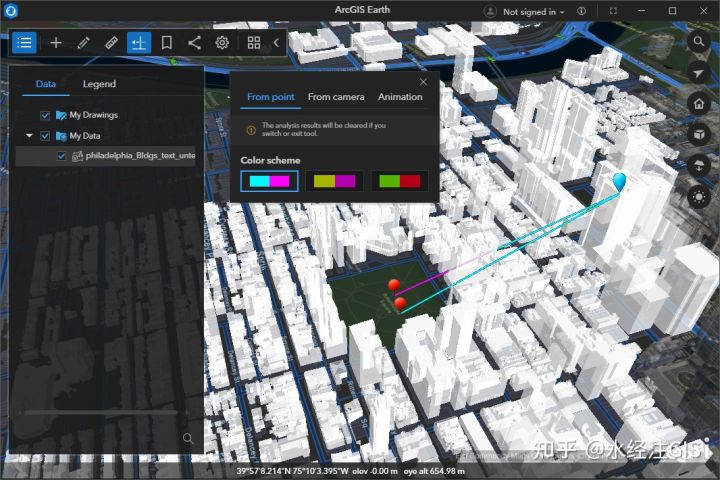Screen dimensions: 720x480
Task: Click the compass navigation arrow button
Action: coord(698,73)
